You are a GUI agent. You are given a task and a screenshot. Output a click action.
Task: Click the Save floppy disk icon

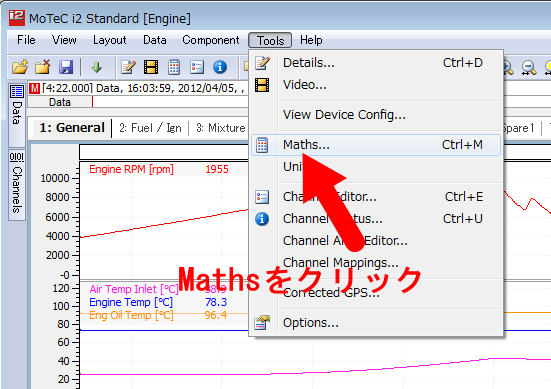pyautogui.click(x=66, y=67)
